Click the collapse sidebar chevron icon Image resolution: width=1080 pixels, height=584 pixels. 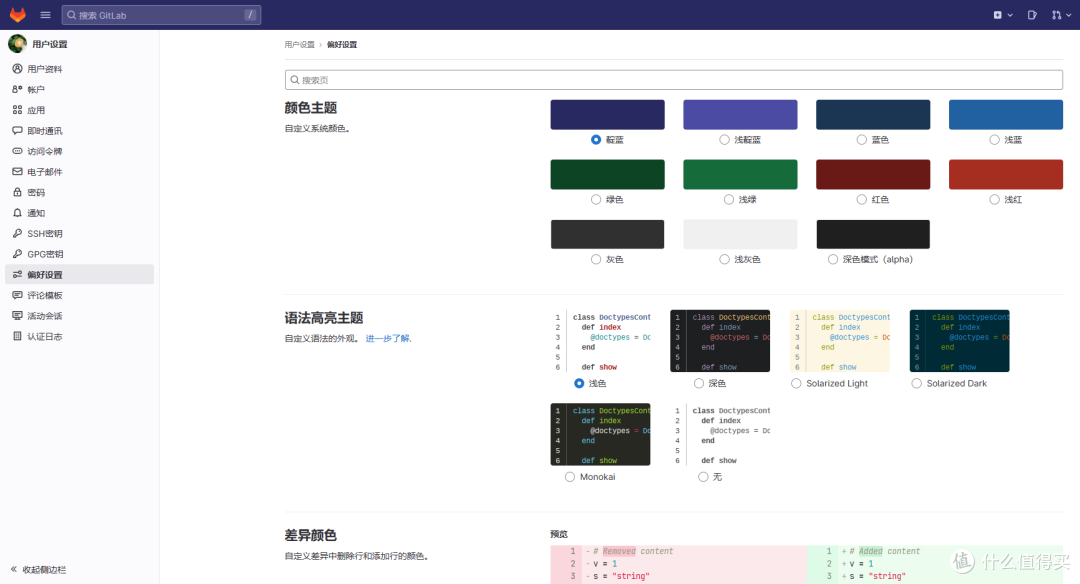pyautogui.click(x=14, y=570)
